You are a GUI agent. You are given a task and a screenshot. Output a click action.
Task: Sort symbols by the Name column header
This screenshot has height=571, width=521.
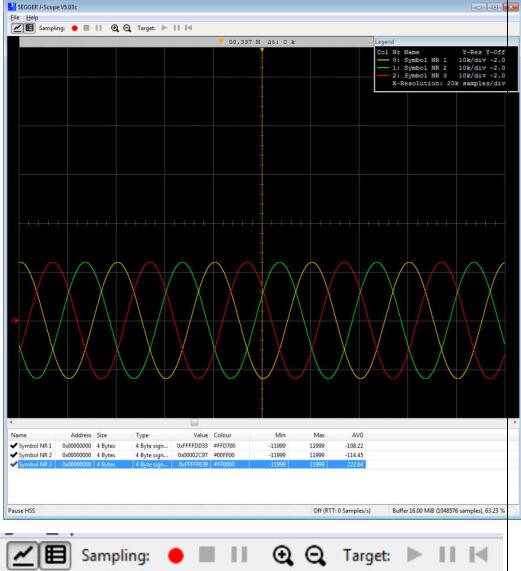pyautogui.click(x=19, y=435)
